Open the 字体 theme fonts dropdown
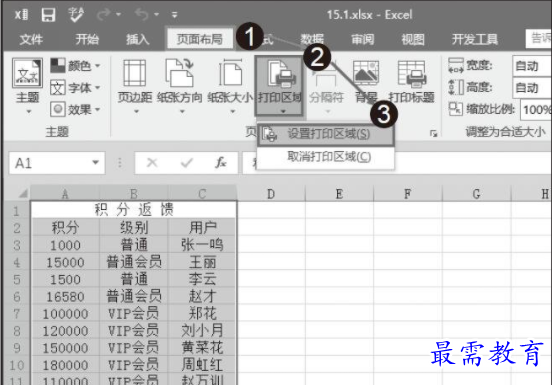Viewport: 552px width, 385px height. coord(75,87)
